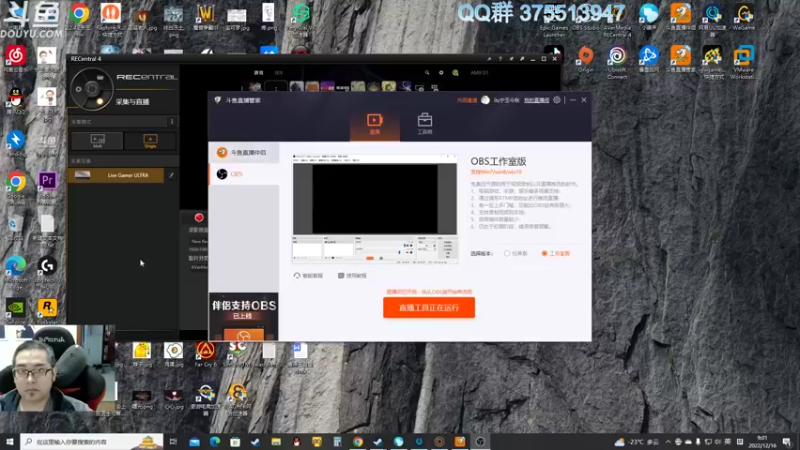Select 斗鱼直播伴侣 in the sidebar
Image resolution: width=800 pixels, height=450 pixels.
point(244,153)
